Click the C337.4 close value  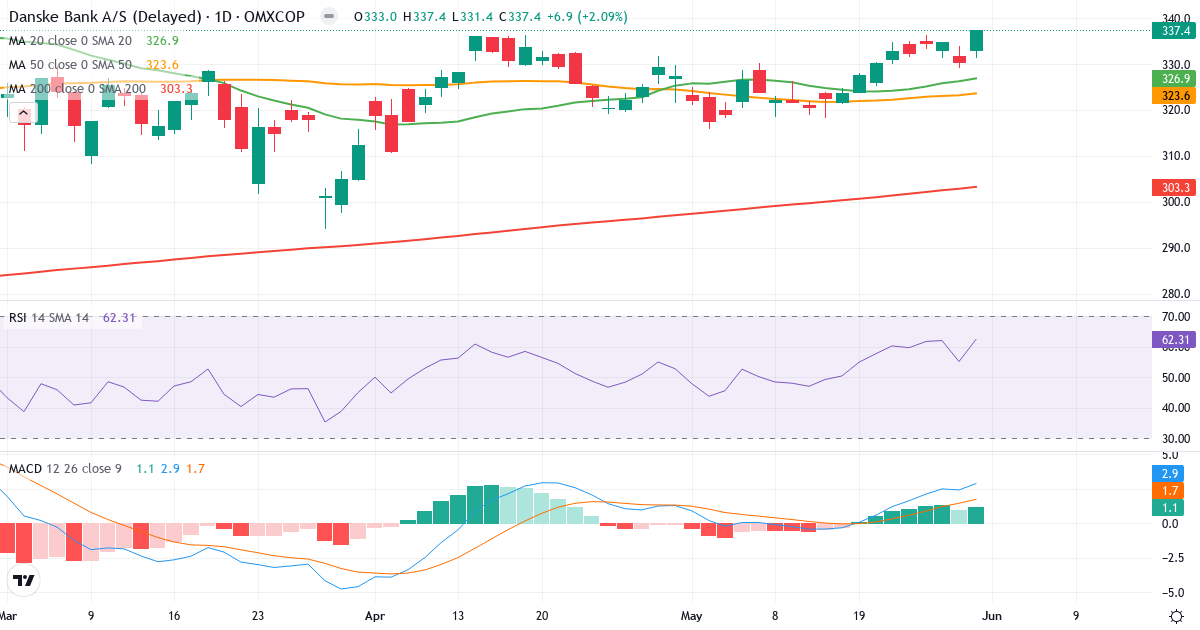click(x=518, y=17)
